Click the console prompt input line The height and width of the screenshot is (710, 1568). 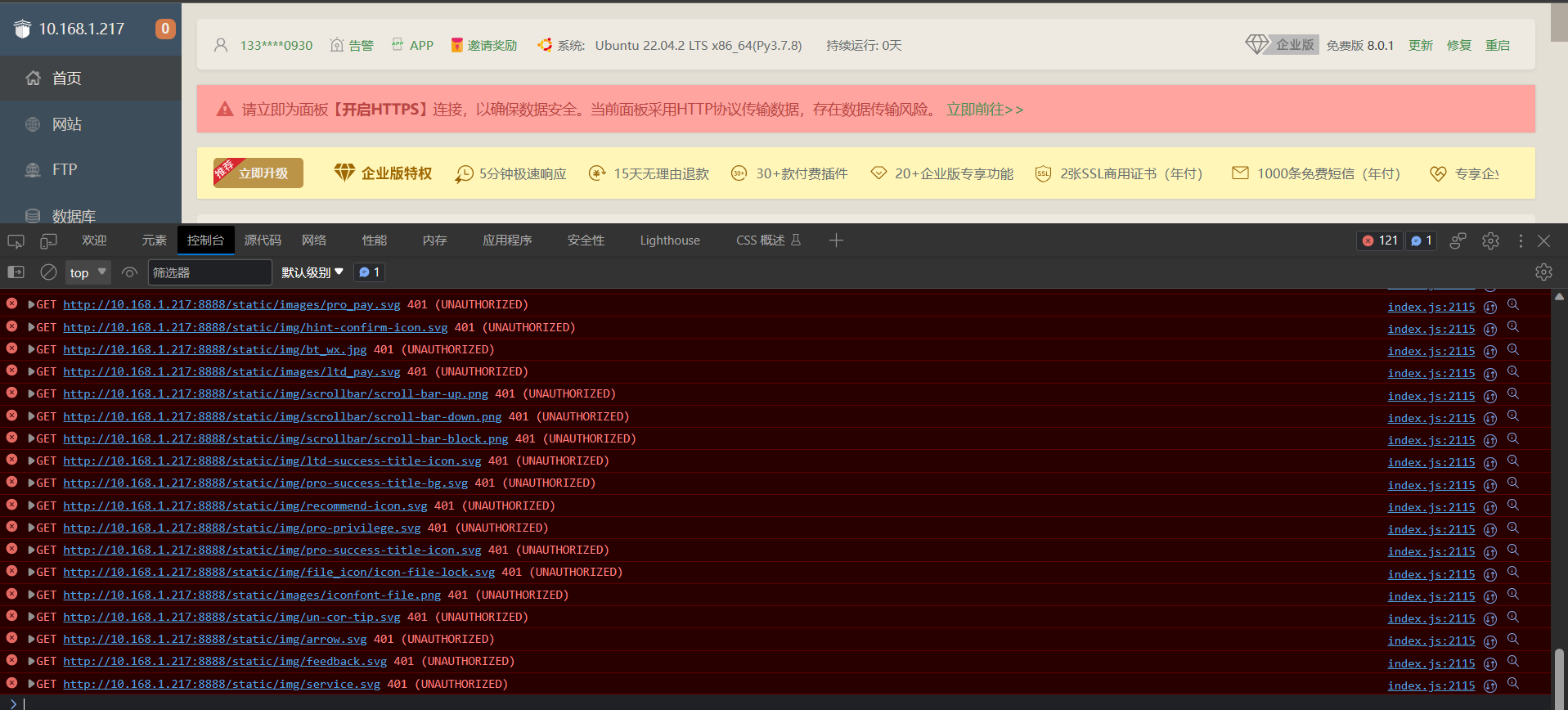785,703
